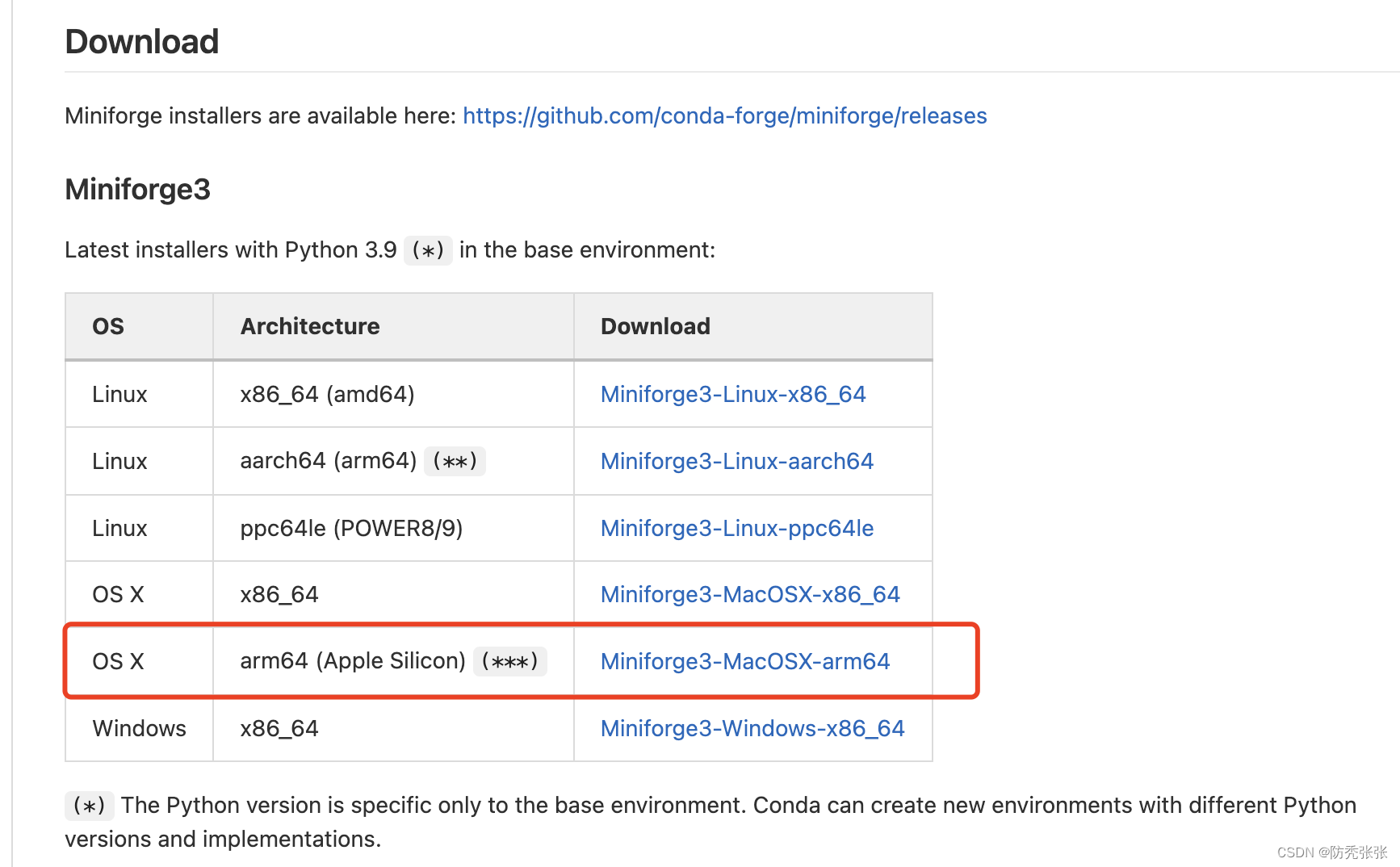Download Miniforge3-MacOSX-x86_64 installer

click(x=750, y=594)
